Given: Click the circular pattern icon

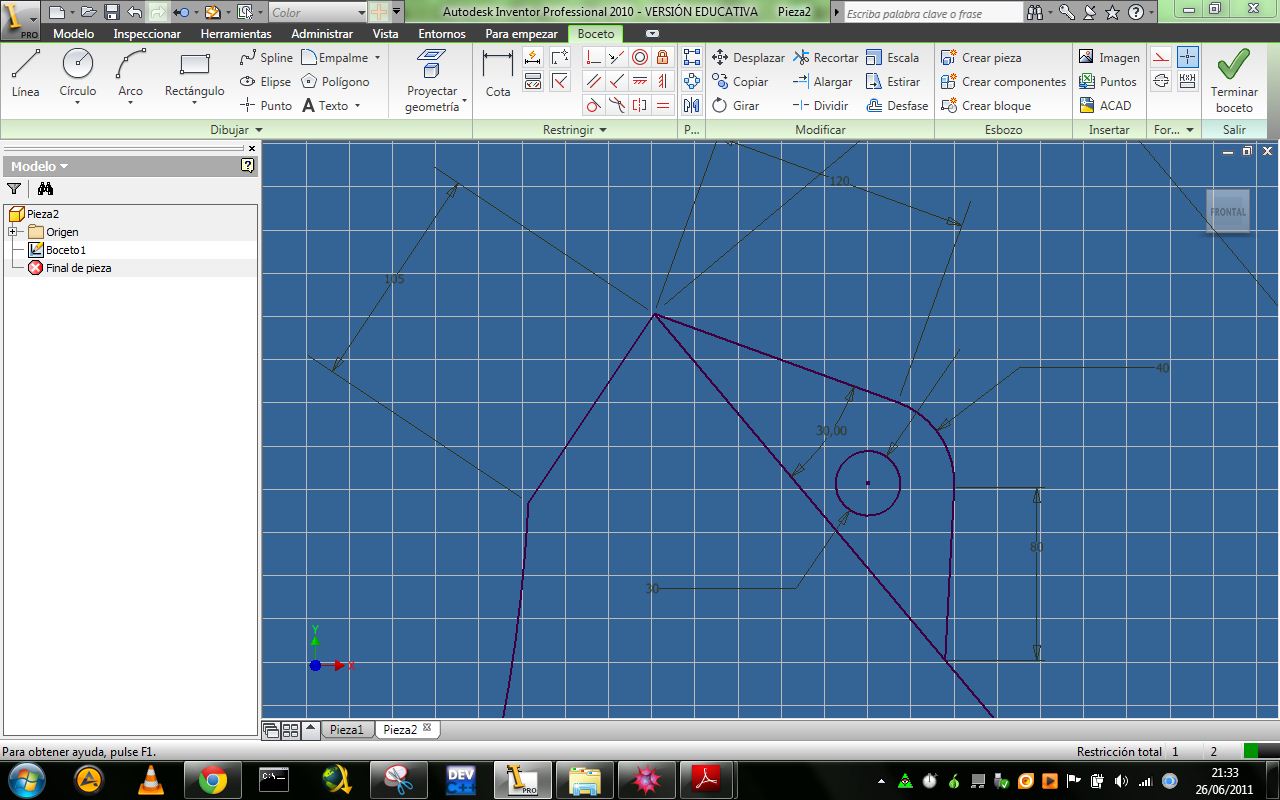Looking at the screenshot, I should pyautogui.click(x=692, y=81).
